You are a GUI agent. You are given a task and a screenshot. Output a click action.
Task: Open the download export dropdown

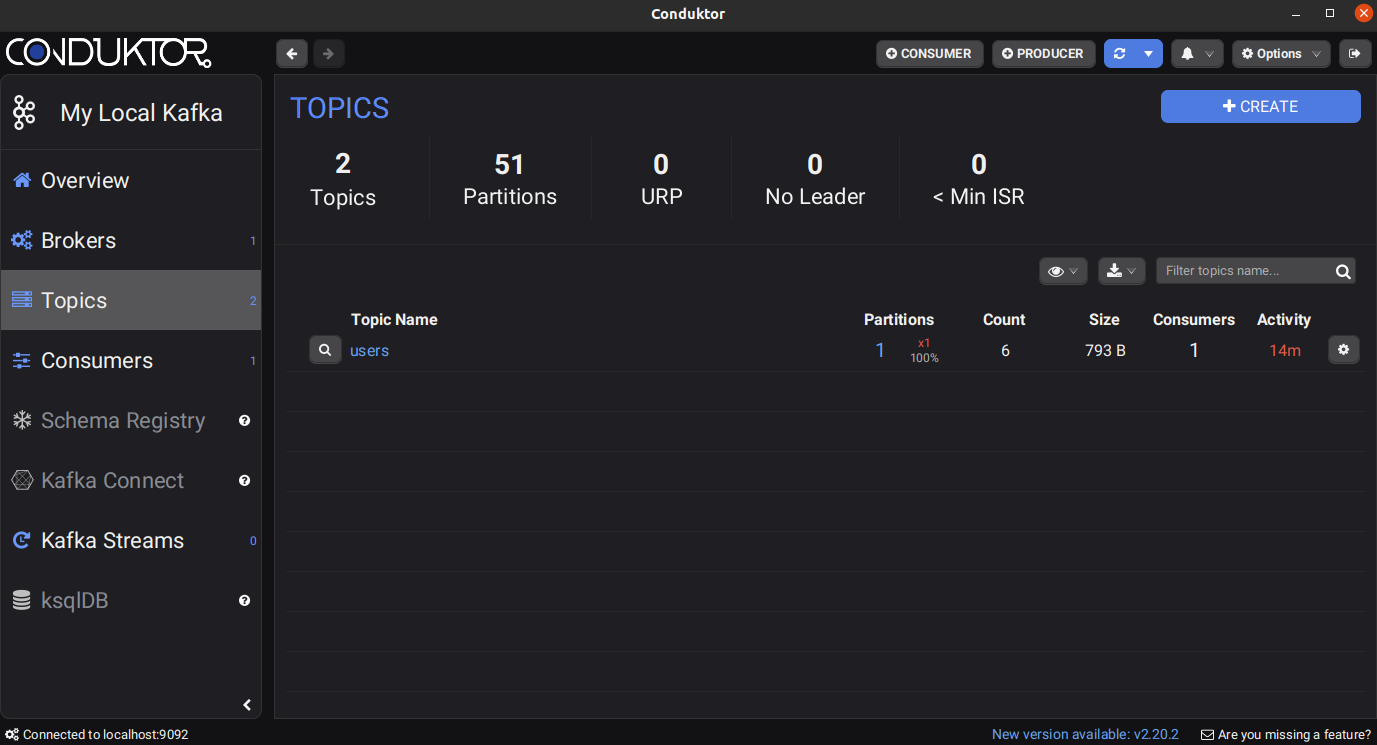1121,271
